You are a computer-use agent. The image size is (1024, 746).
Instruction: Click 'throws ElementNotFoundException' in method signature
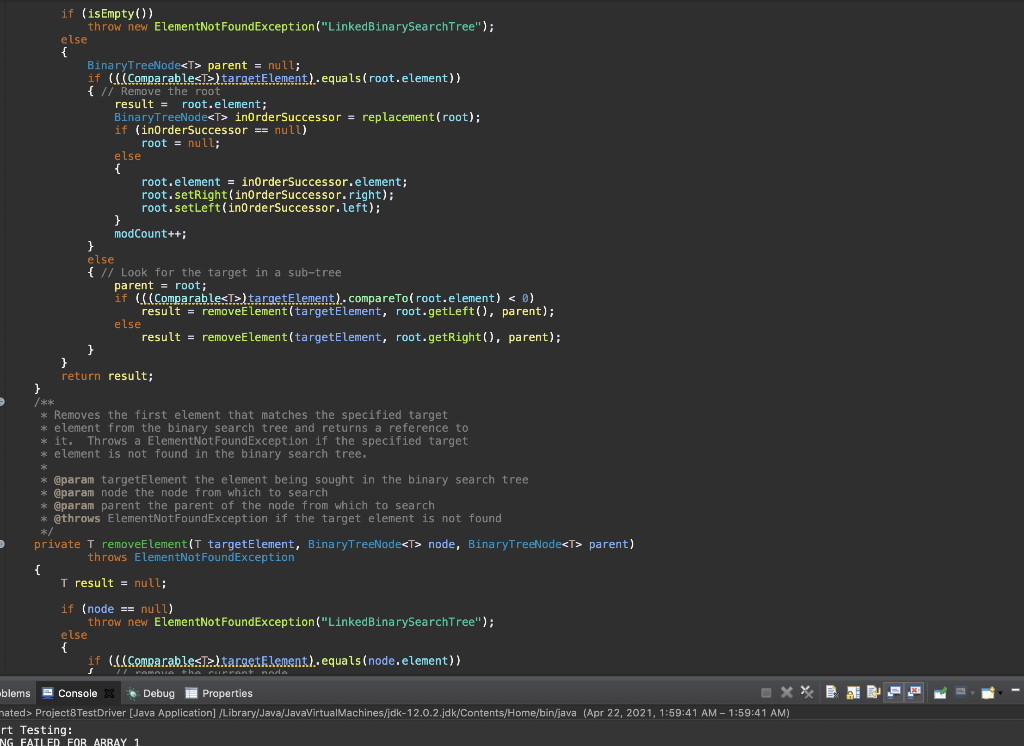191,557
